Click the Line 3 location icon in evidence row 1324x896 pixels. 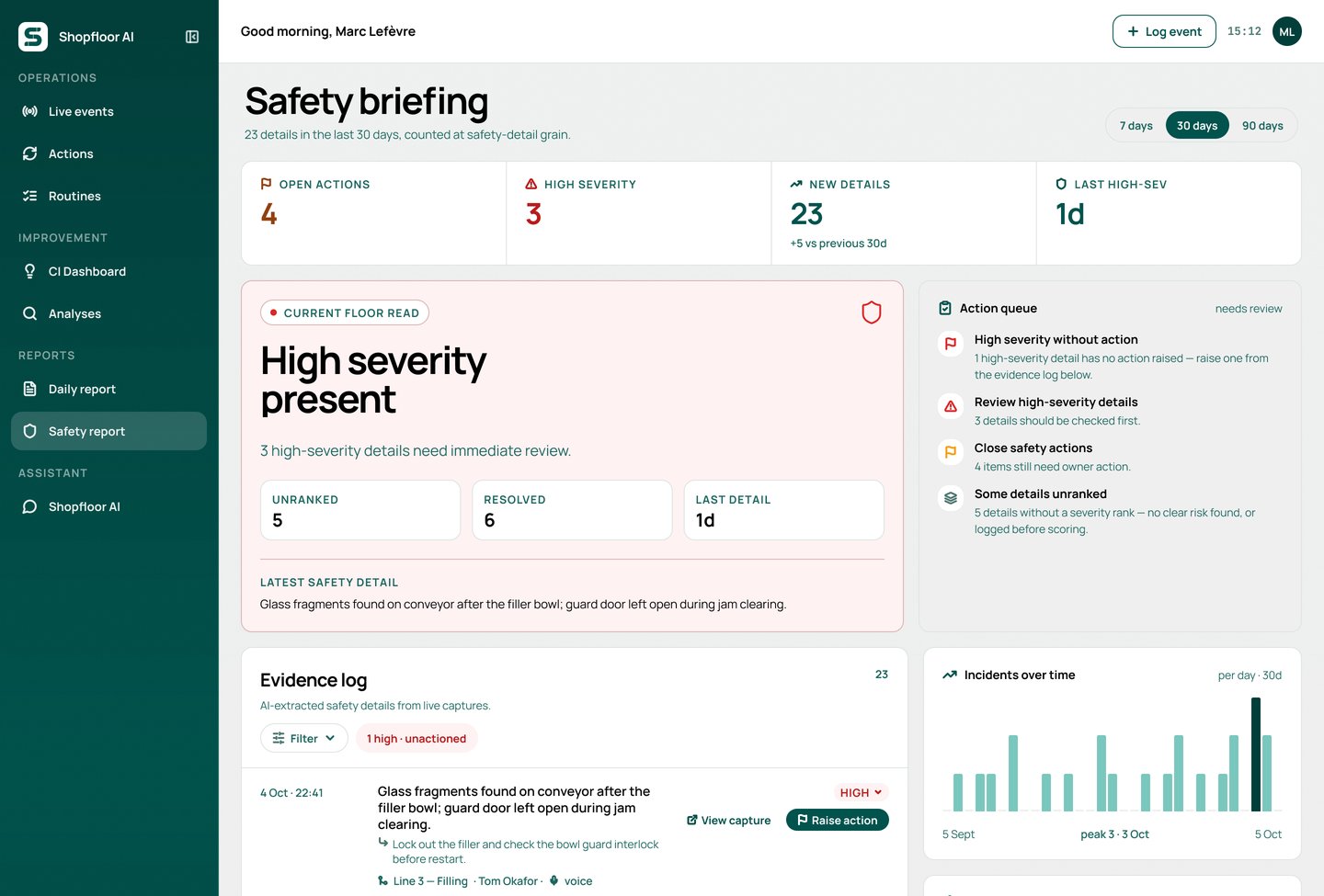tap(383, 880)
